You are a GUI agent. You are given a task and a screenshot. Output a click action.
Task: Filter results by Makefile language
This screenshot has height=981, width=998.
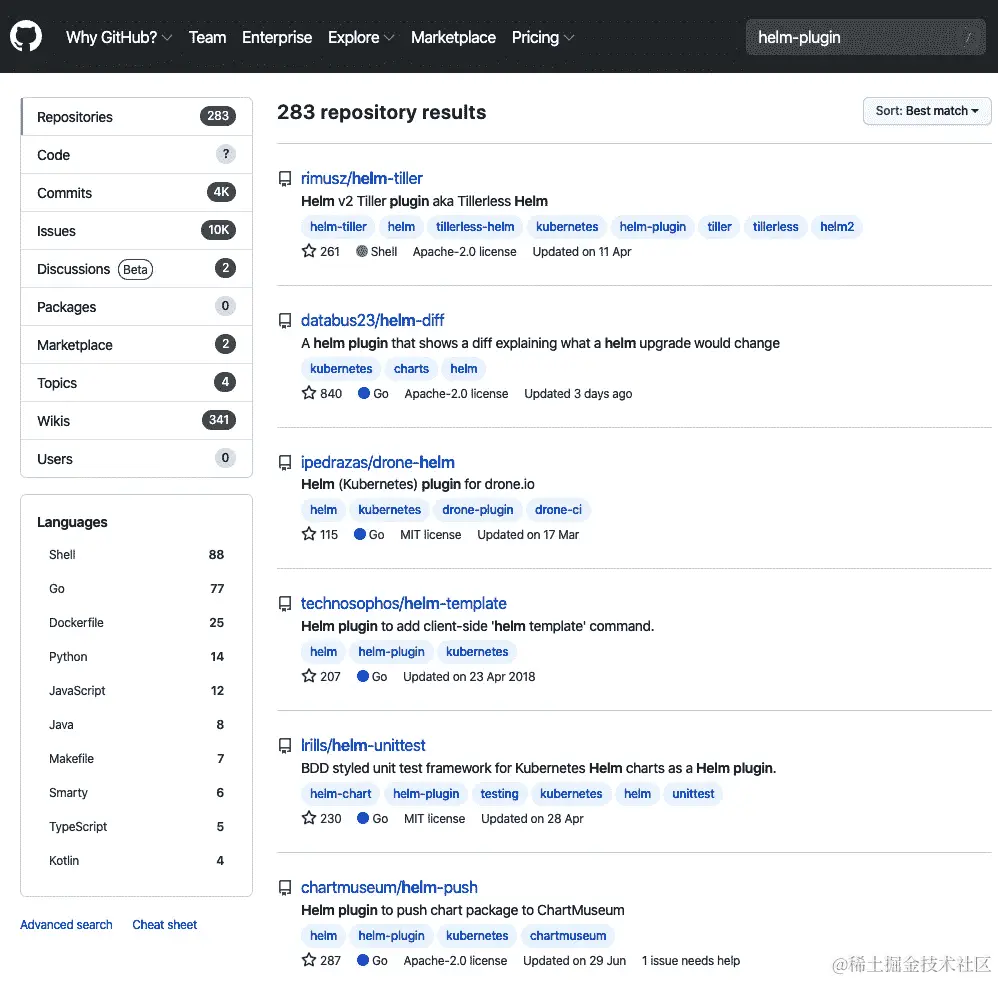[137, 758]
